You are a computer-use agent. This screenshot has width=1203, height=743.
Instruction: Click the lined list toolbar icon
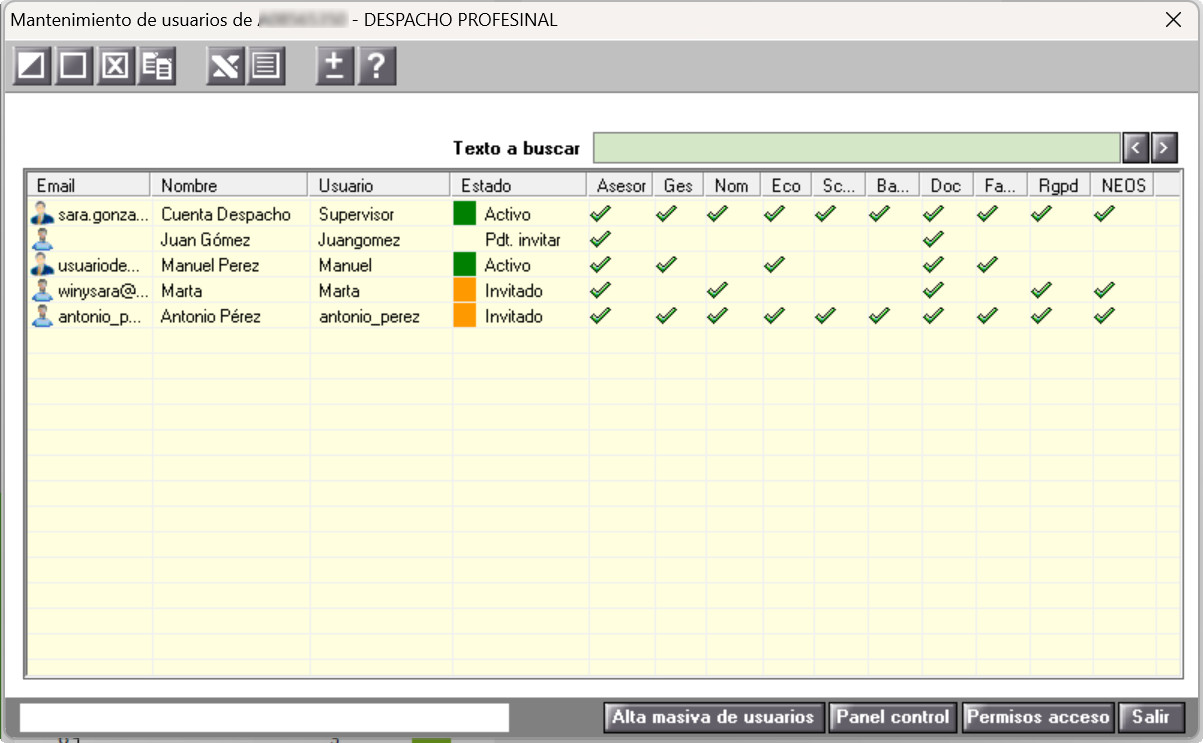[x=267, y=67]
